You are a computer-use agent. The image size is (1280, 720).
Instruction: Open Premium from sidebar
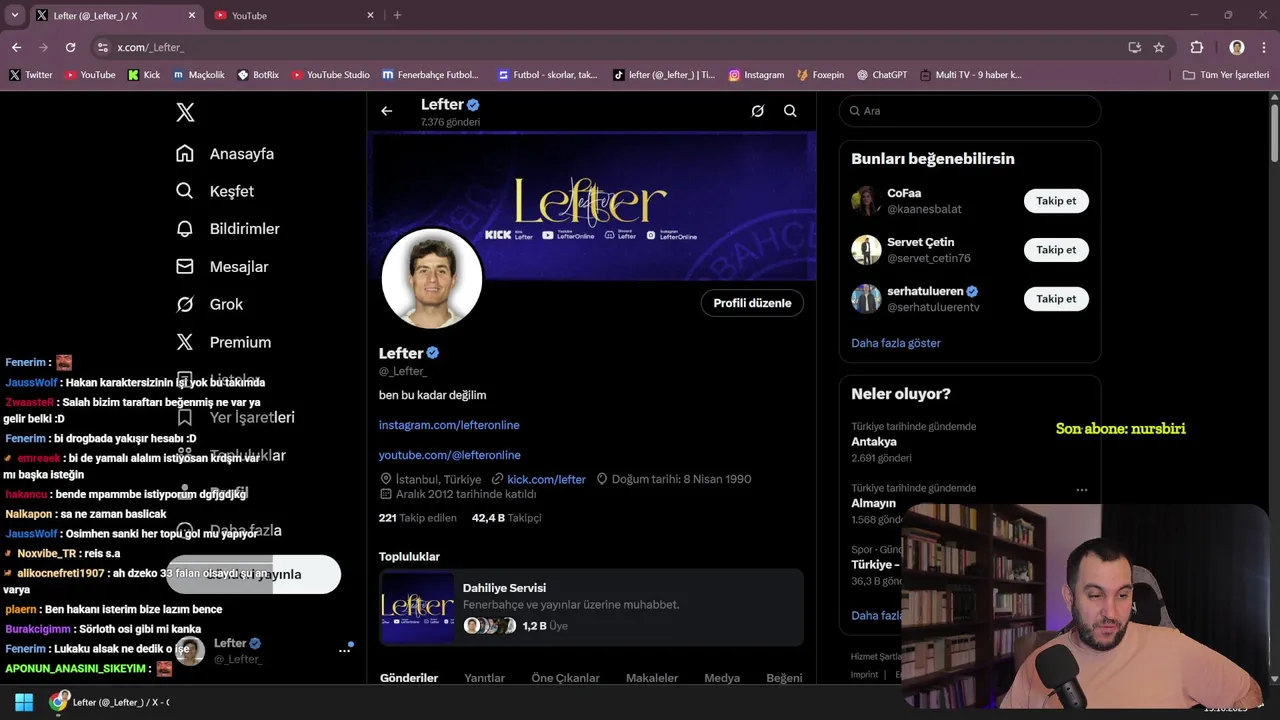point(223,342)
